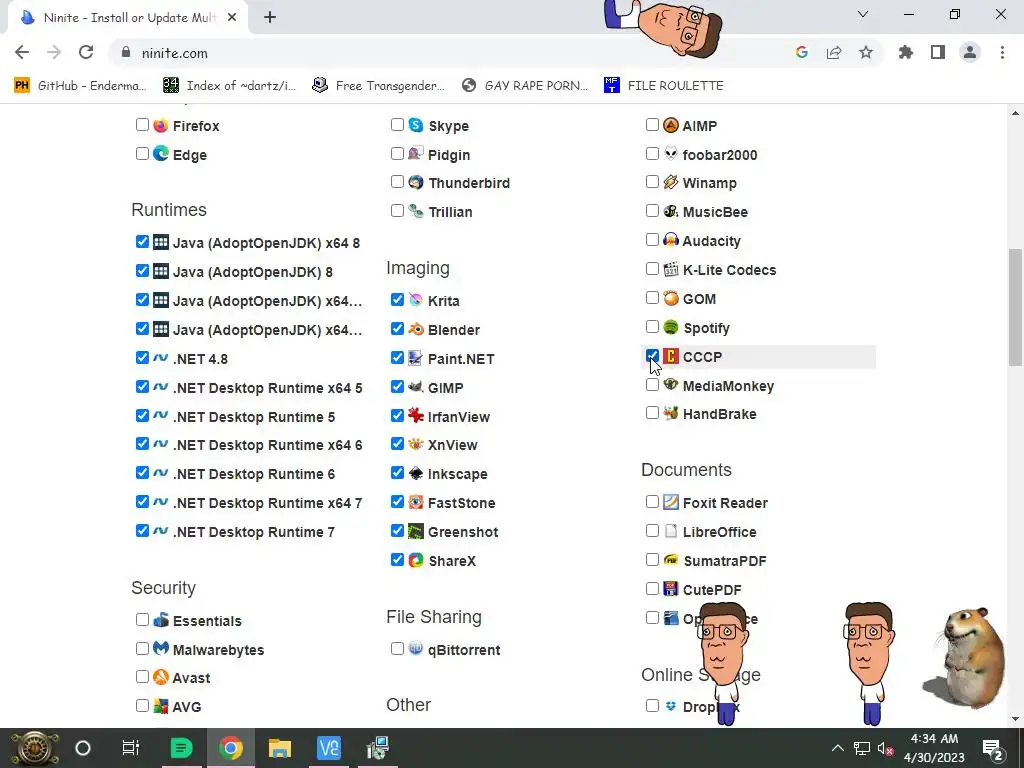Screen dimensions: 1024x768
Task: .NET Desktop Runtime x64 7 label
Action: (x=267, y=503)
